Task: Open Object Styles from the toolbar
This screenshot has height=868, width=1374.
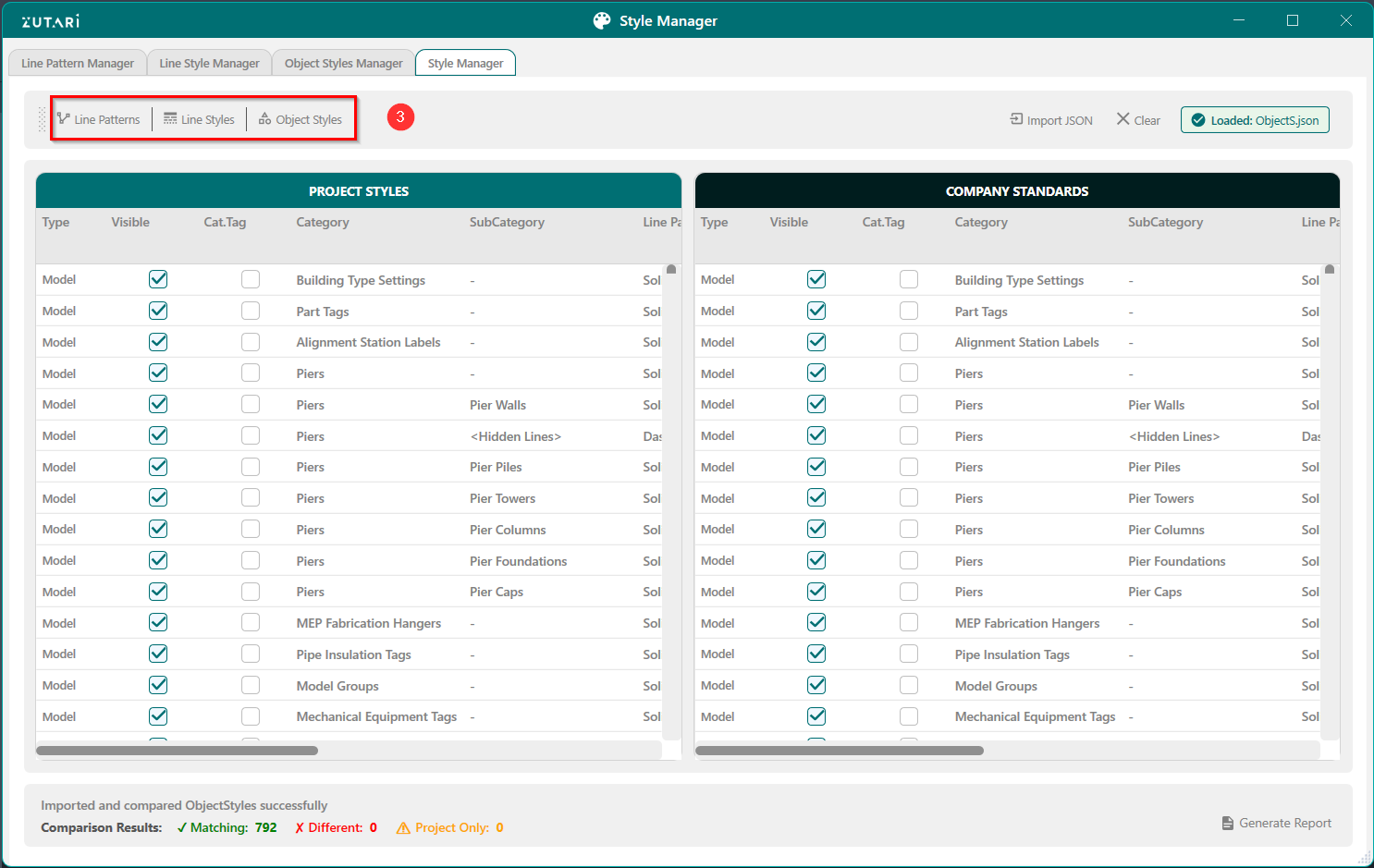Action: tap(264, 118)
